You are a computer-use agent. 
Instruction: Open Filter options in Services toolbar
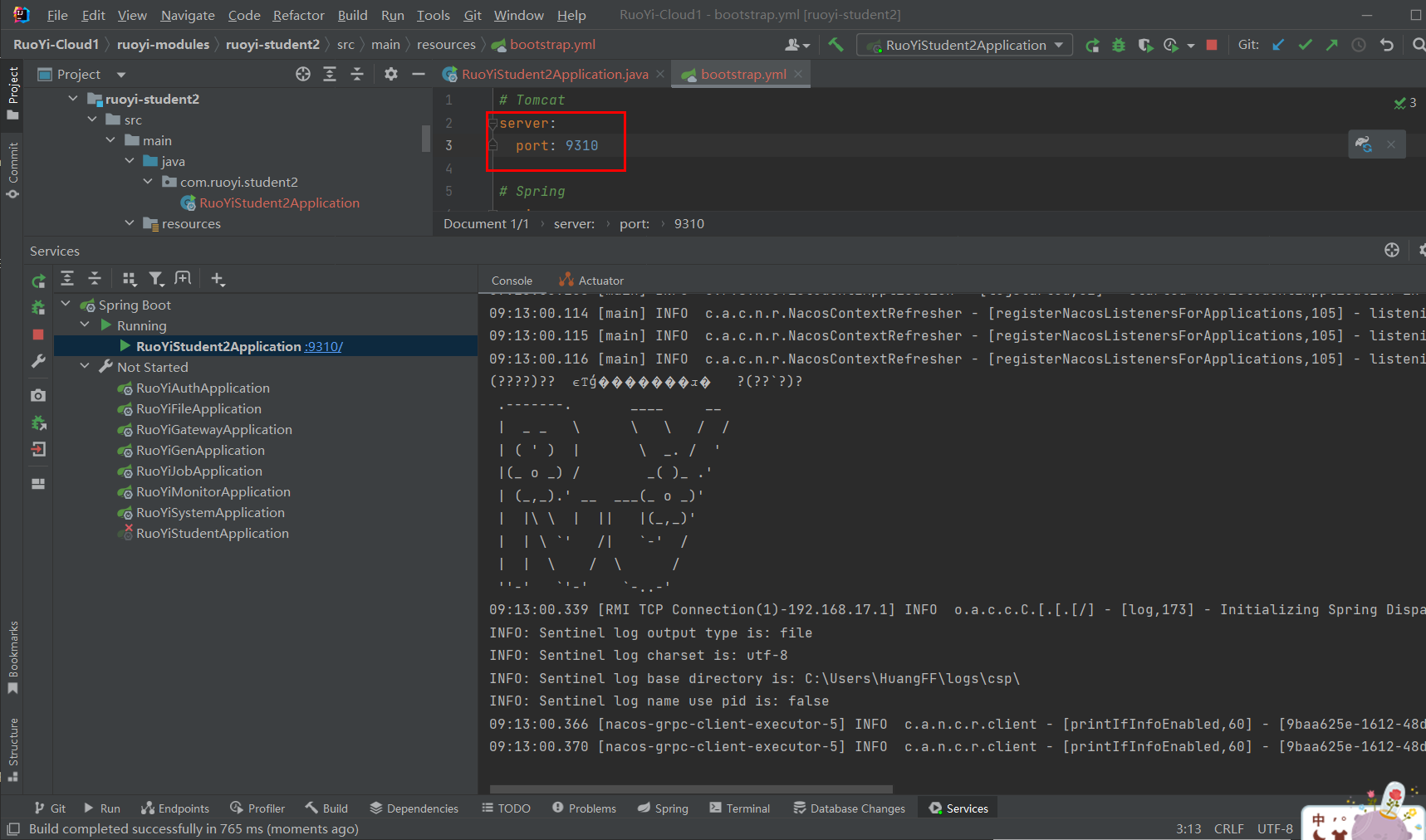click(x=156, y=279)
